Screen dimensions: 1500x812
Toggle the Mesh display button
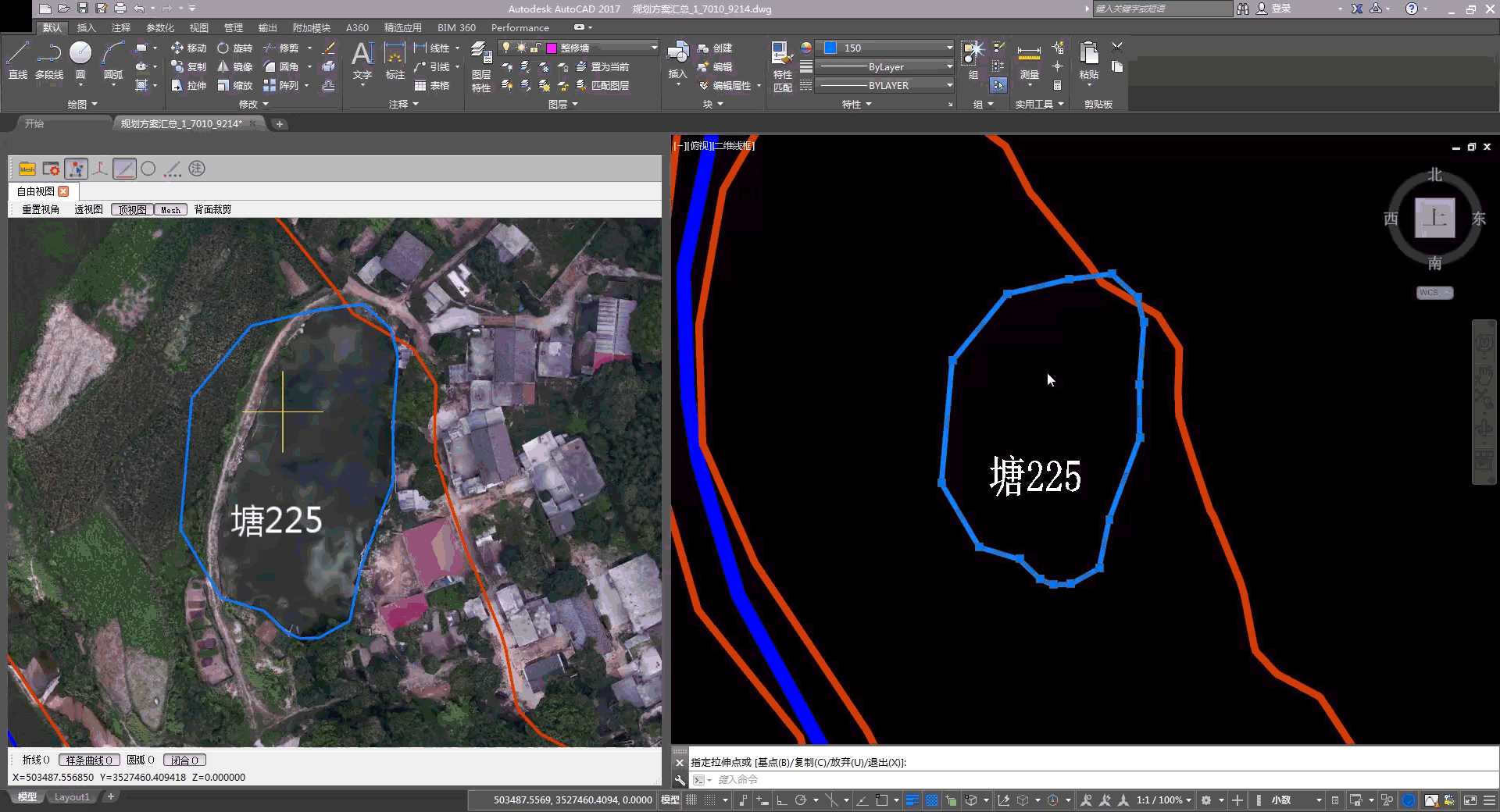[x=170, y=209]
